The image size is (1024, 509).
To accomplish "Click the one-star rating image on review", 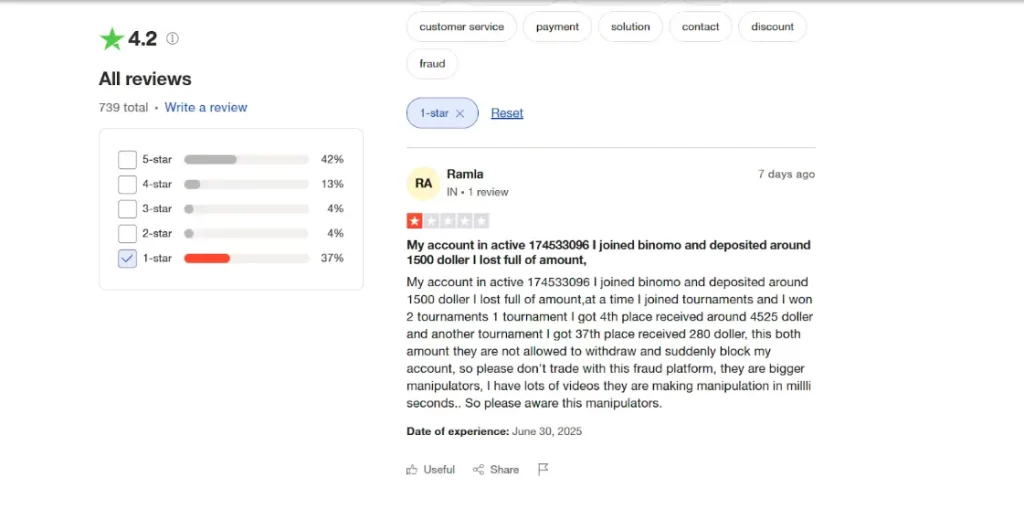I will coord(447,221).
